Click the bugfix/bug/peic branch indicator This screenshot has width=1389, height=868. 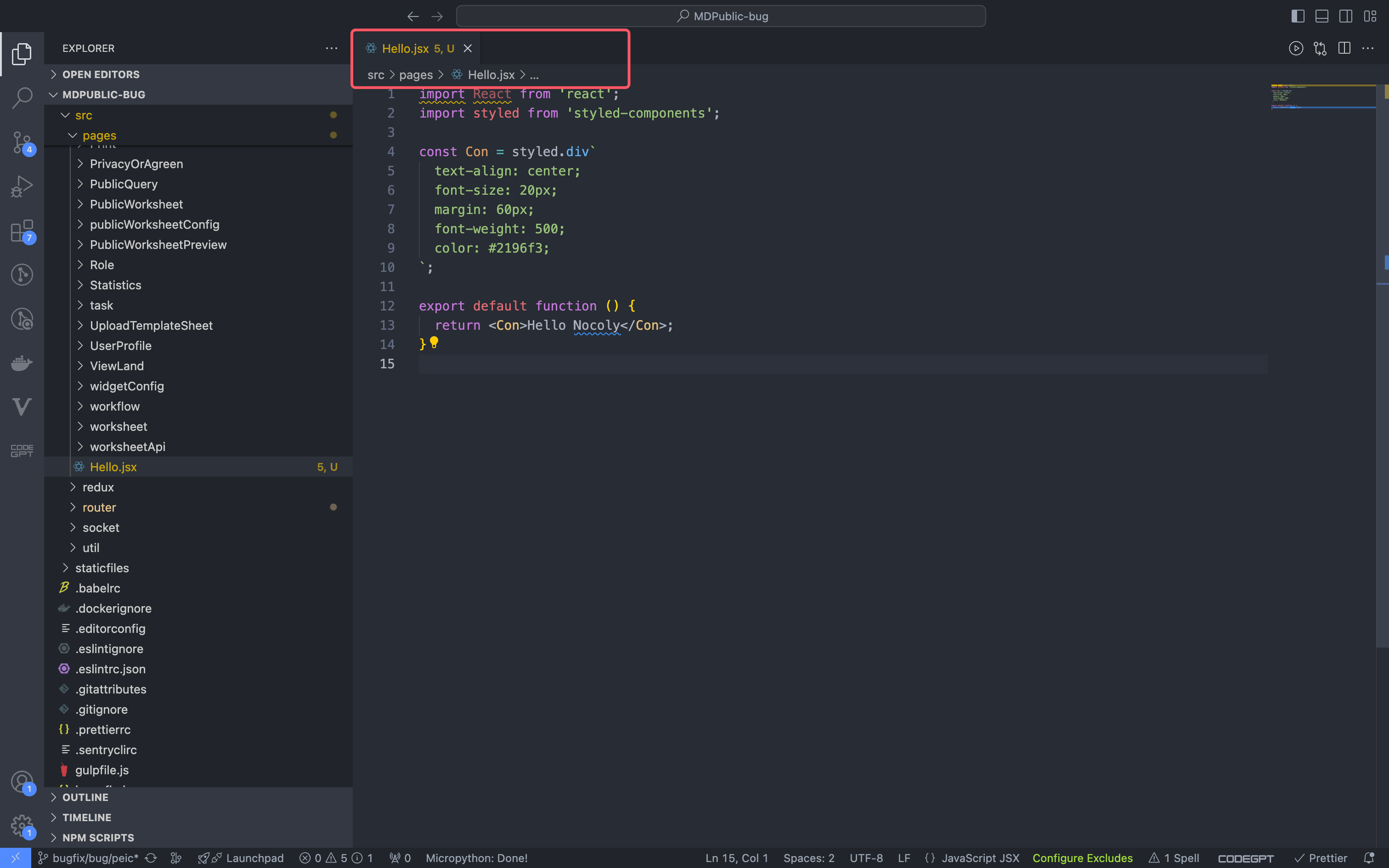(88, 858)
